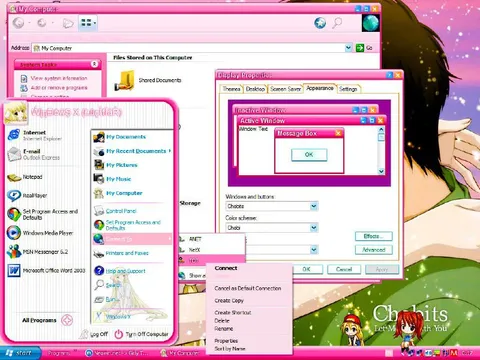This screenshot has height=360, width=480.
Task: Click Turn Off Computer button
Action: pos(141,334)
